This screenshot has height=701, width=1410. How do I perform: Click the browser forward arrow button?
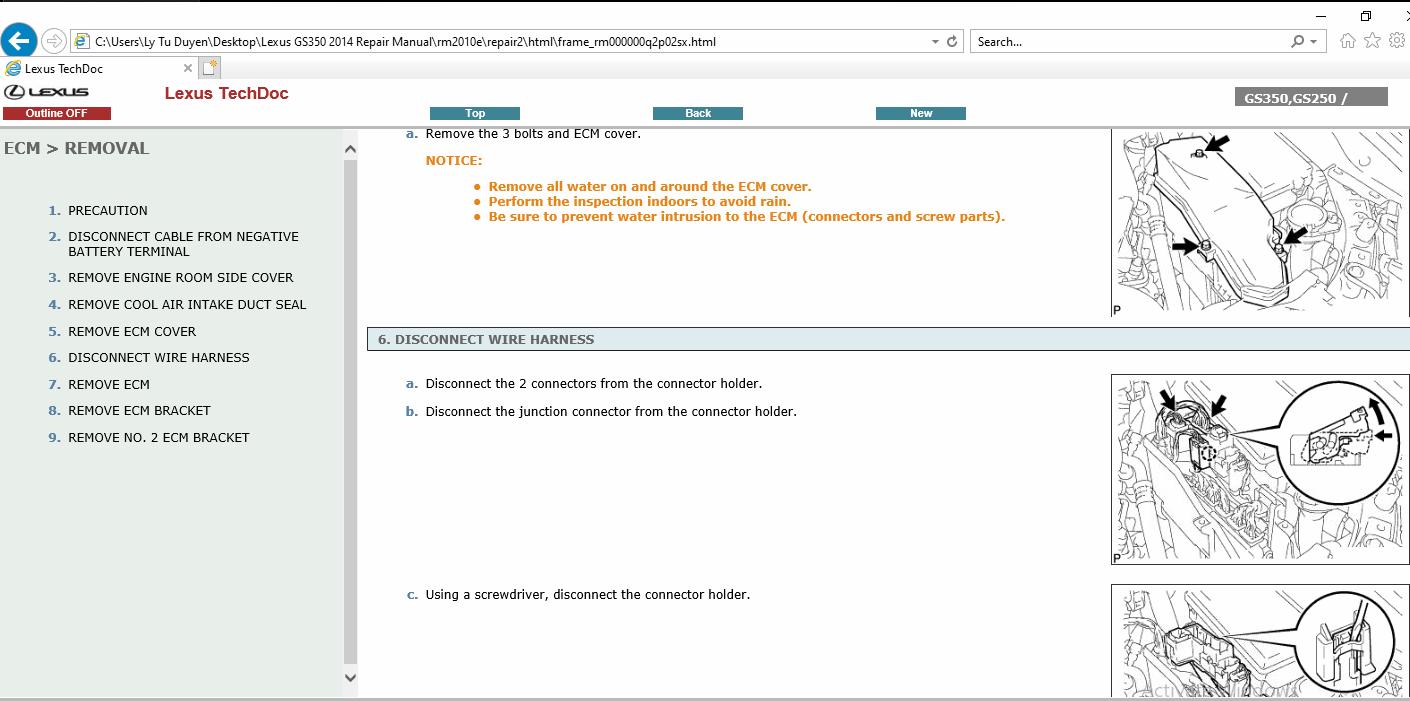coord(54,41)
